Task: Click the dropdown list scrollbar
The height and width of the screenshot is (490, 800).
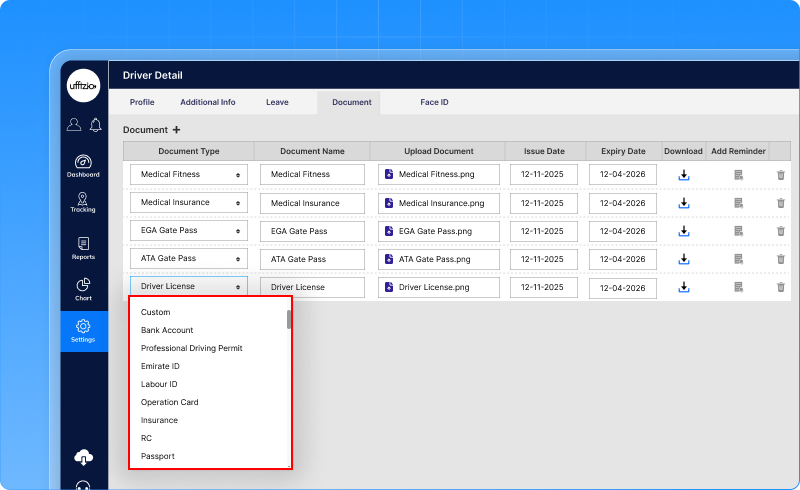Action: [289, 320]
